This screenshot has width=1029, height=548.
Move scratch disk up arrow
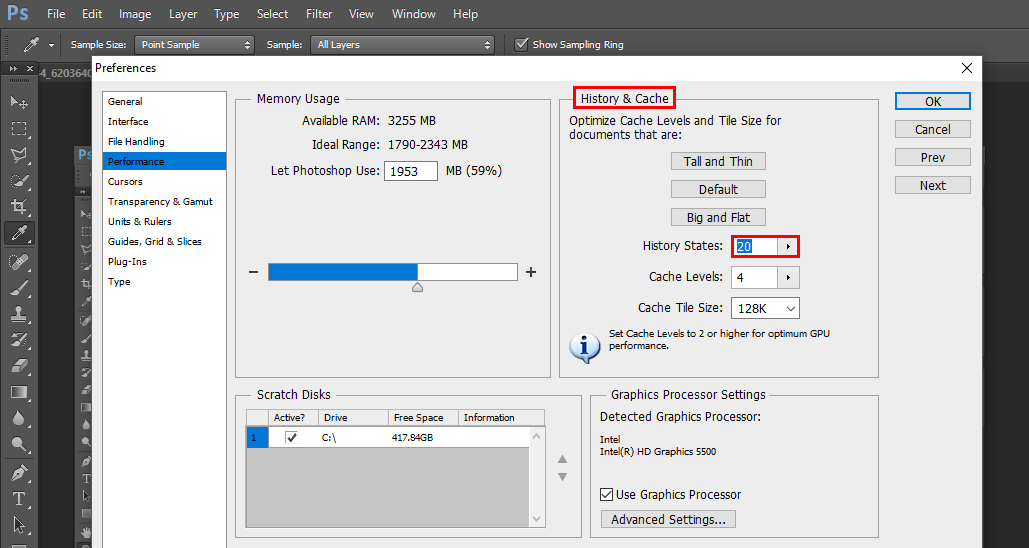point(562,459)
